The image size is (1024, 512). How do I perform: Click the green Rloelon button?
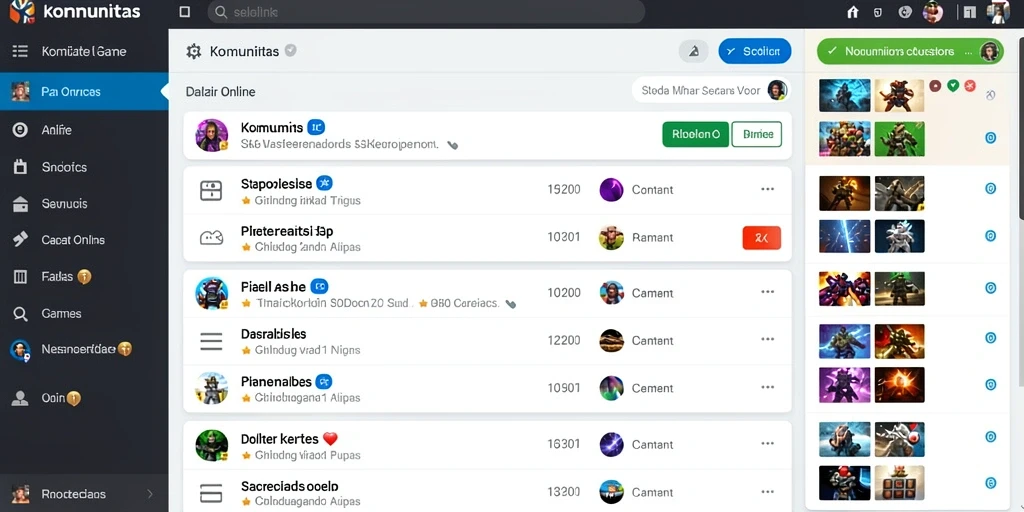point(696,134)
